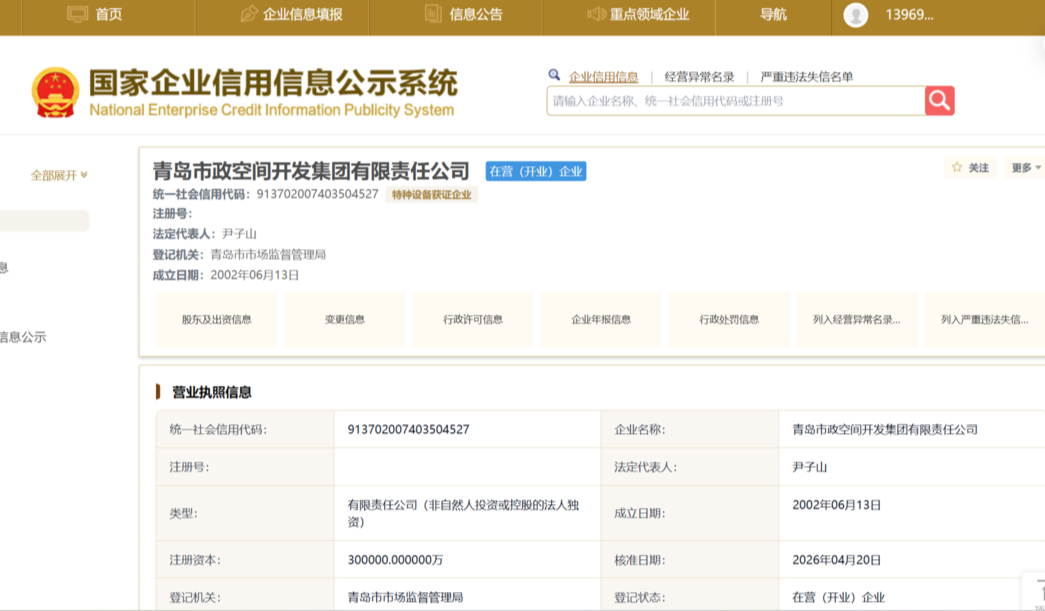Open 变更信息 section
This screenshot has width=1045, height=611.
pos(344,320)
